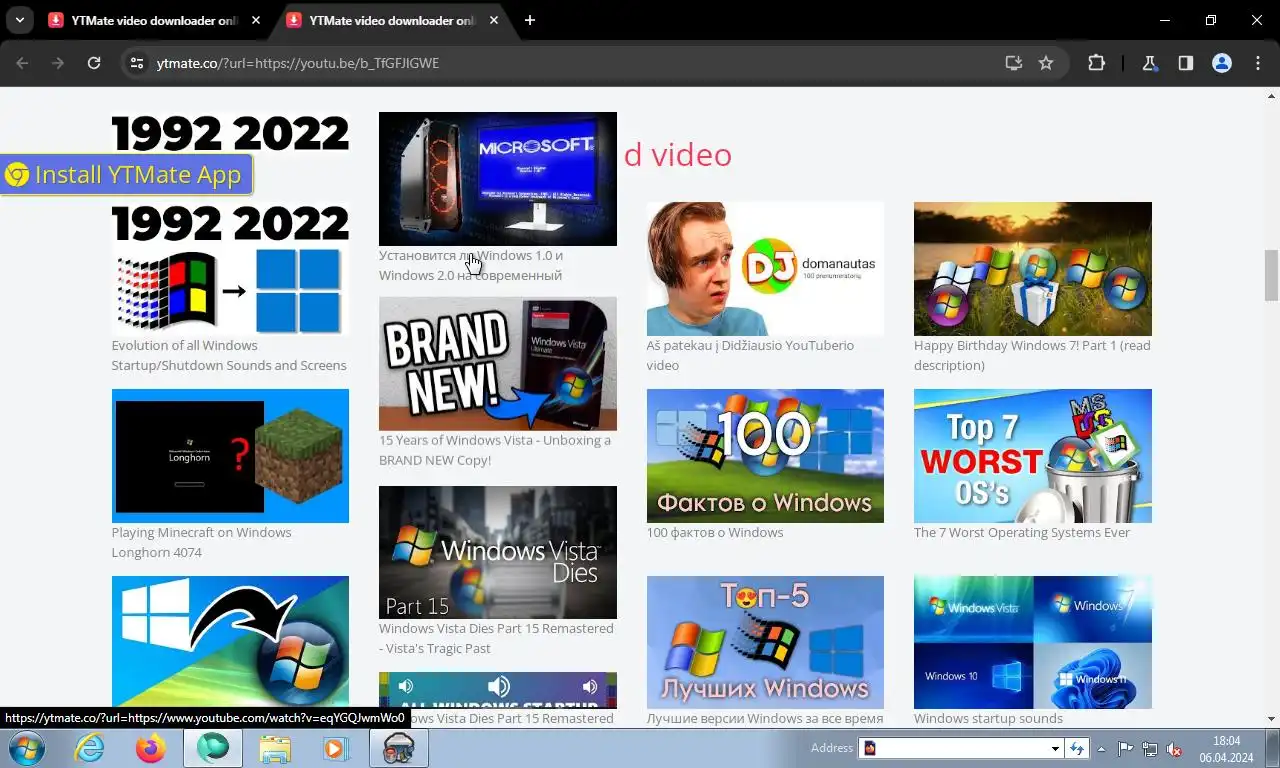The height and width of the screenshot is (768, 1280).
Task: Launch Firefox from taskbar
Action: 151,748
